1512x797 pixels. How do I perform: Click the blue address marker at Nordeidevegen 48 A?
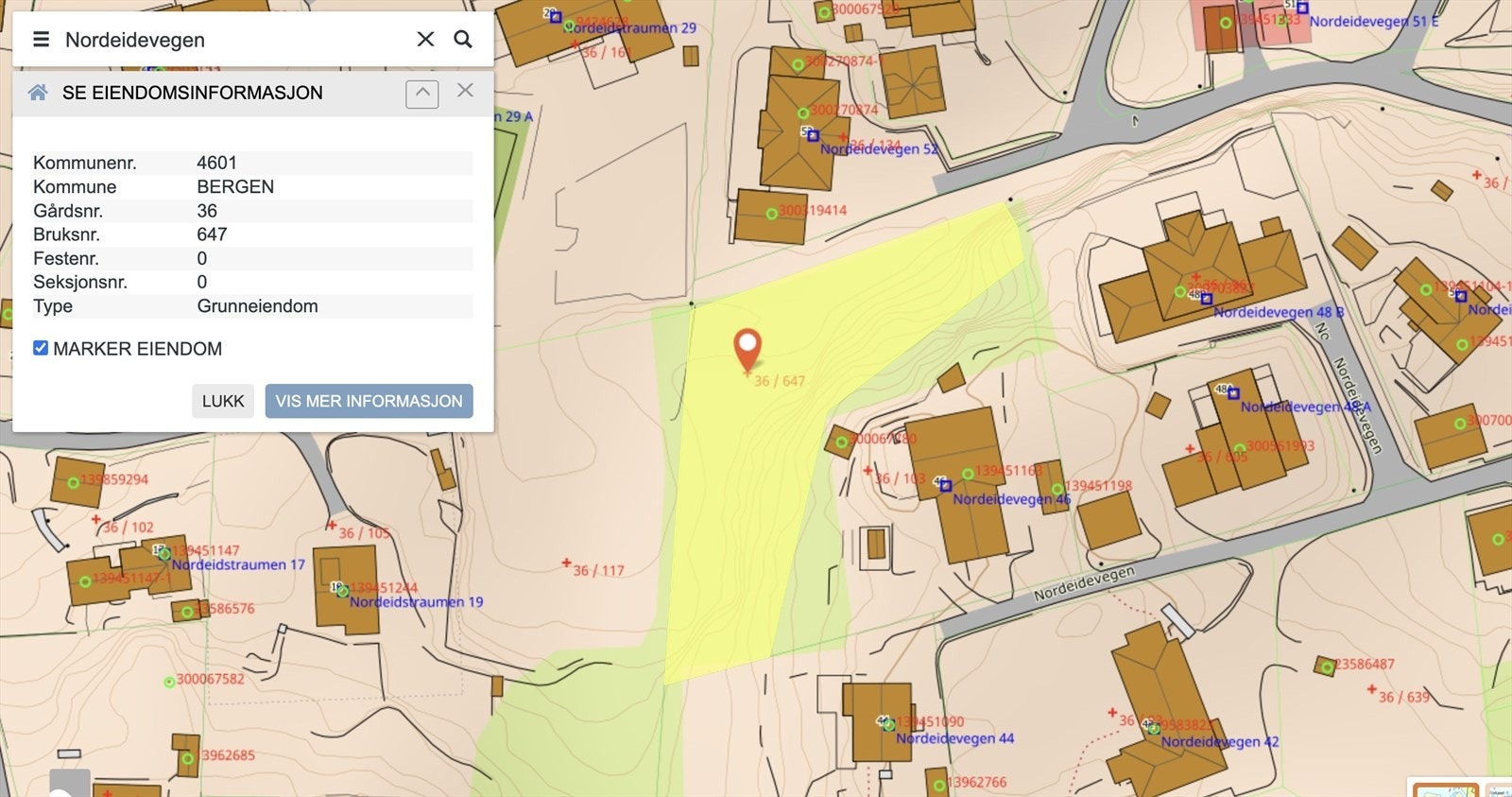pyautogui.click(x=1233, y=392)
